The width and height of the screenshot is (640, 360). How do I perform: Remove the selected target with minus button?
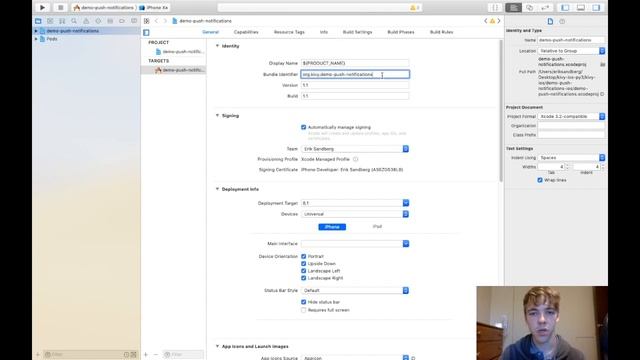pyautogui.click(x=156, y=354)
